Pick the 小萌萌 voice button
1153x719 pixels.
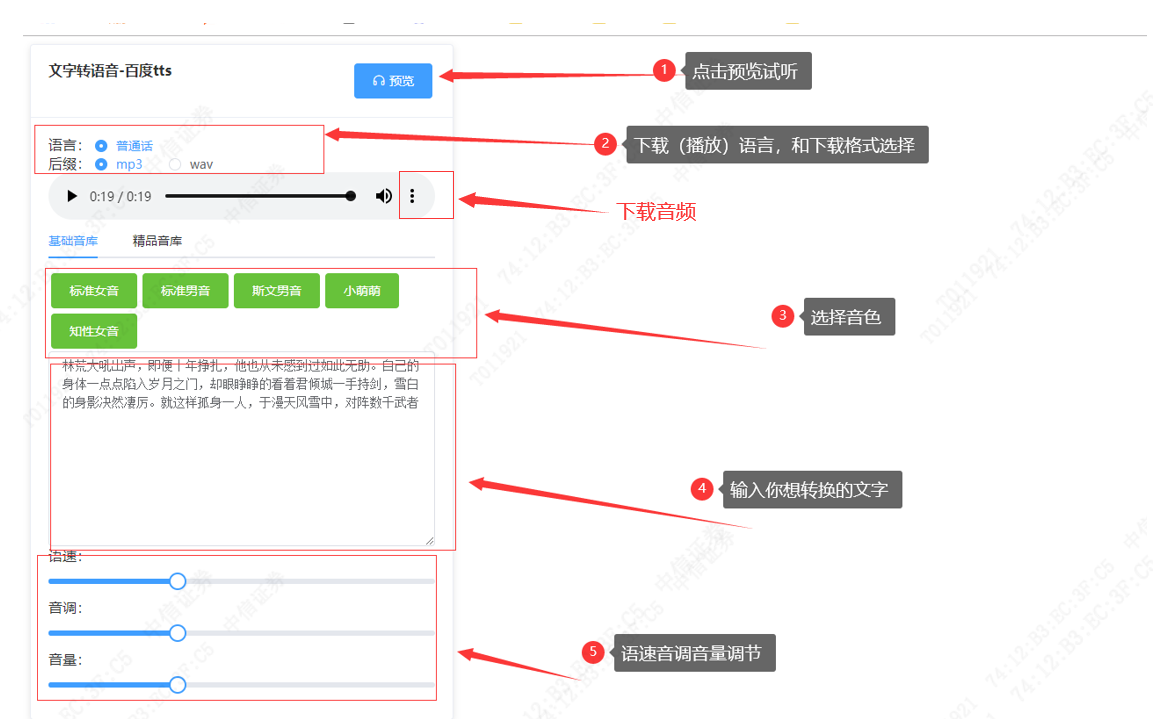(x=362, y=290)
